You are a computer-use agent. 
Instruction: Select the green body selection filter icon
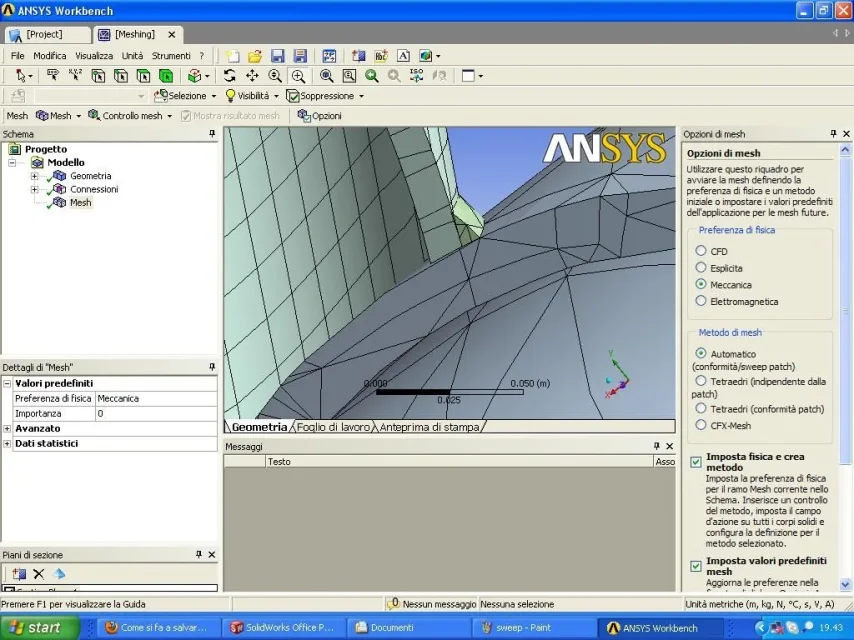click(x=166, y=76)
